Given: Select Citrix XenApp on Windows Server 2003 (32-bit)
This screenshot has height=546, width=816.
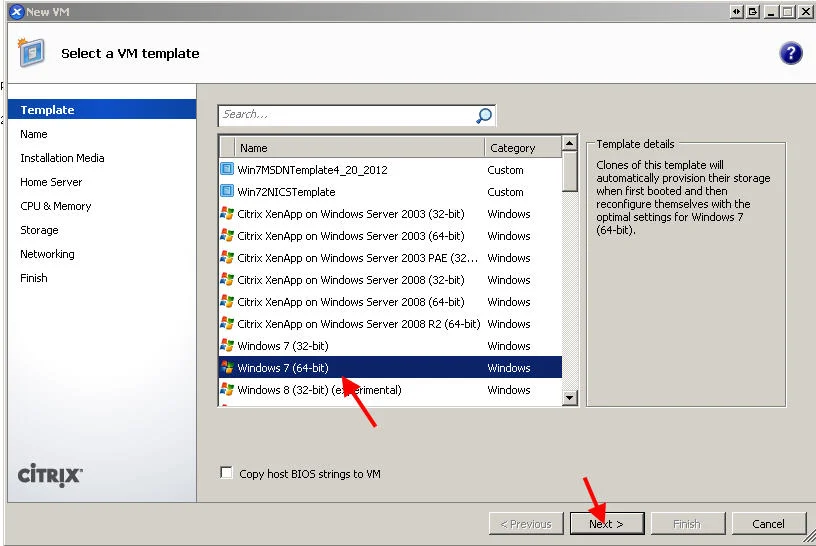Looking at the screenshot, I should click(x=390, y=213).
